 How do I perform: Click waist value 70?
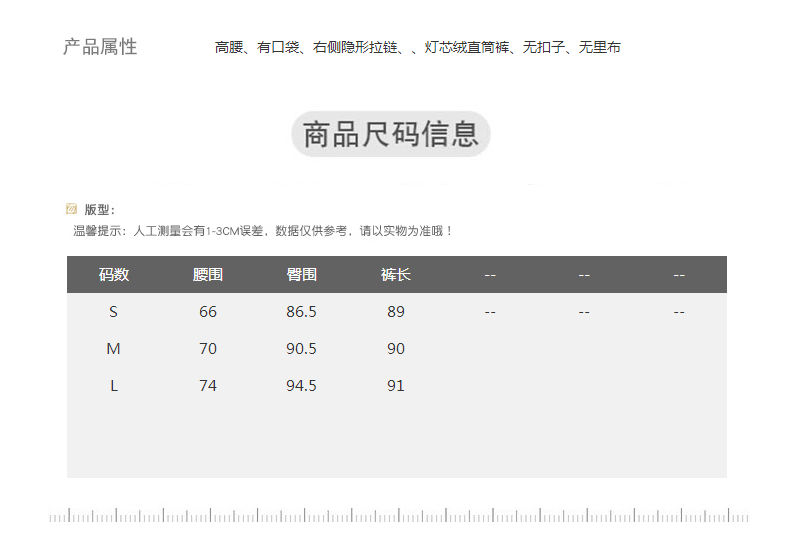point(208,349)
